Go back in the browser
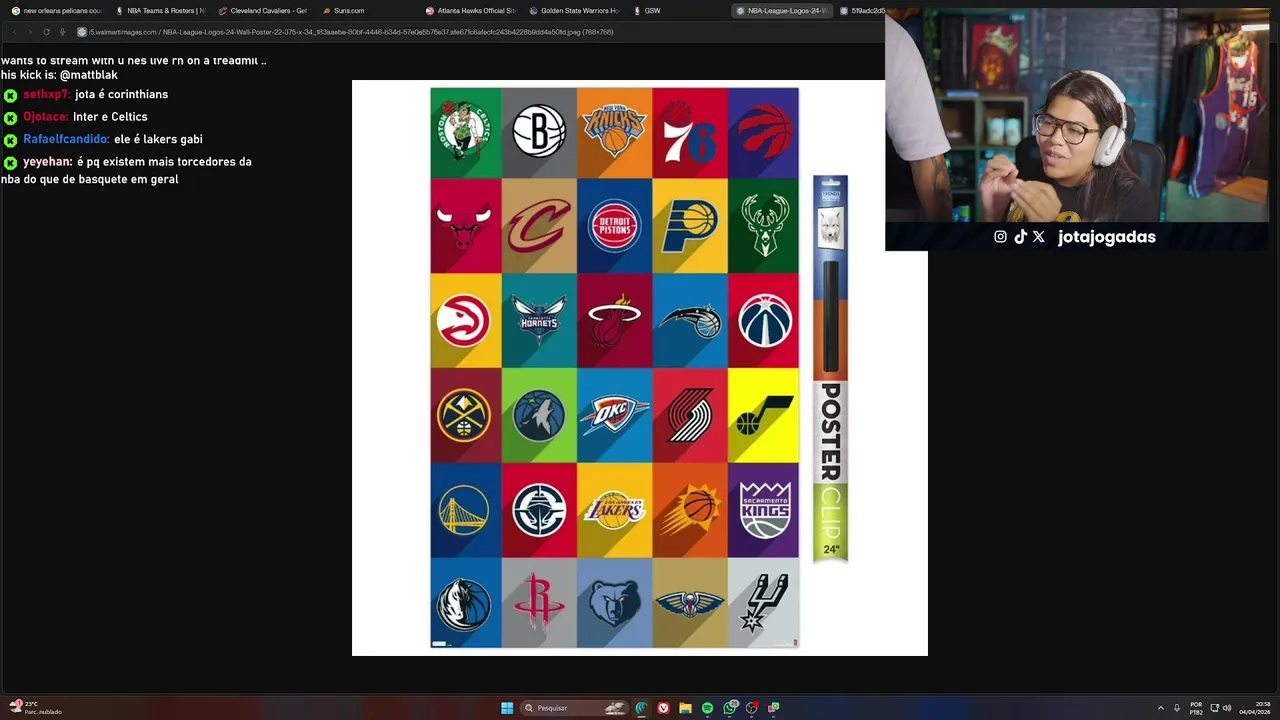Viewport: 1280px width, 720px height. click(14, 32)
